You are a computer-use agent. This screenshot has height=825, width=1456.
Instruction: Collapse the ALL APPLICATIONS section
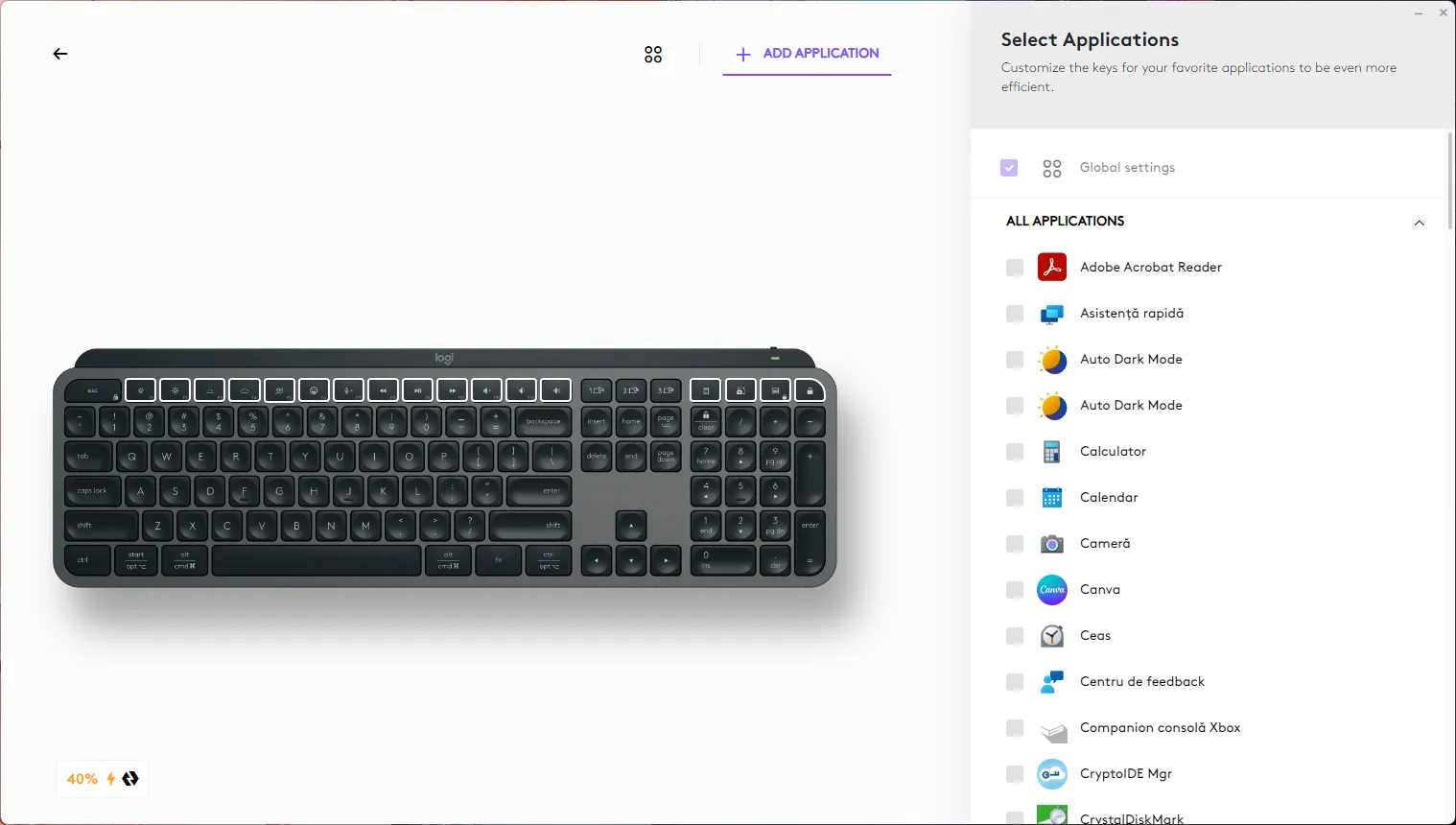tap(1420, 223)
